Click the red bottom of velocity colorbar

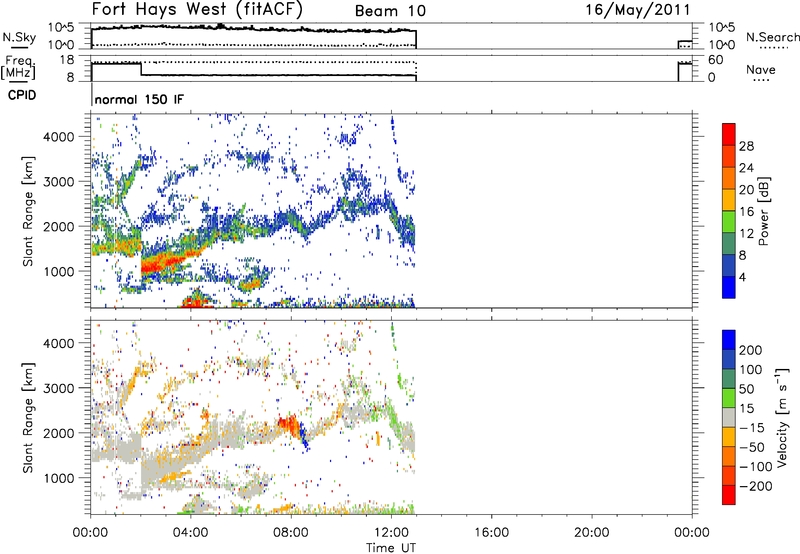729,495
